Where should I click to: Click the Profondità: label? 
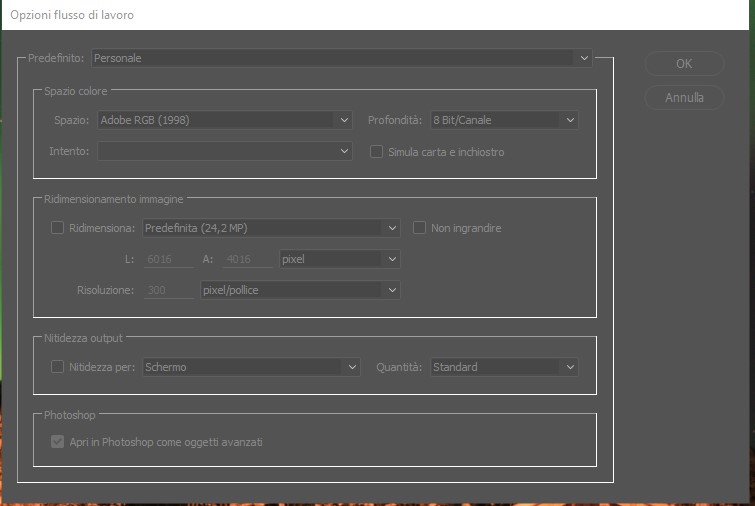tap(395, 120)
